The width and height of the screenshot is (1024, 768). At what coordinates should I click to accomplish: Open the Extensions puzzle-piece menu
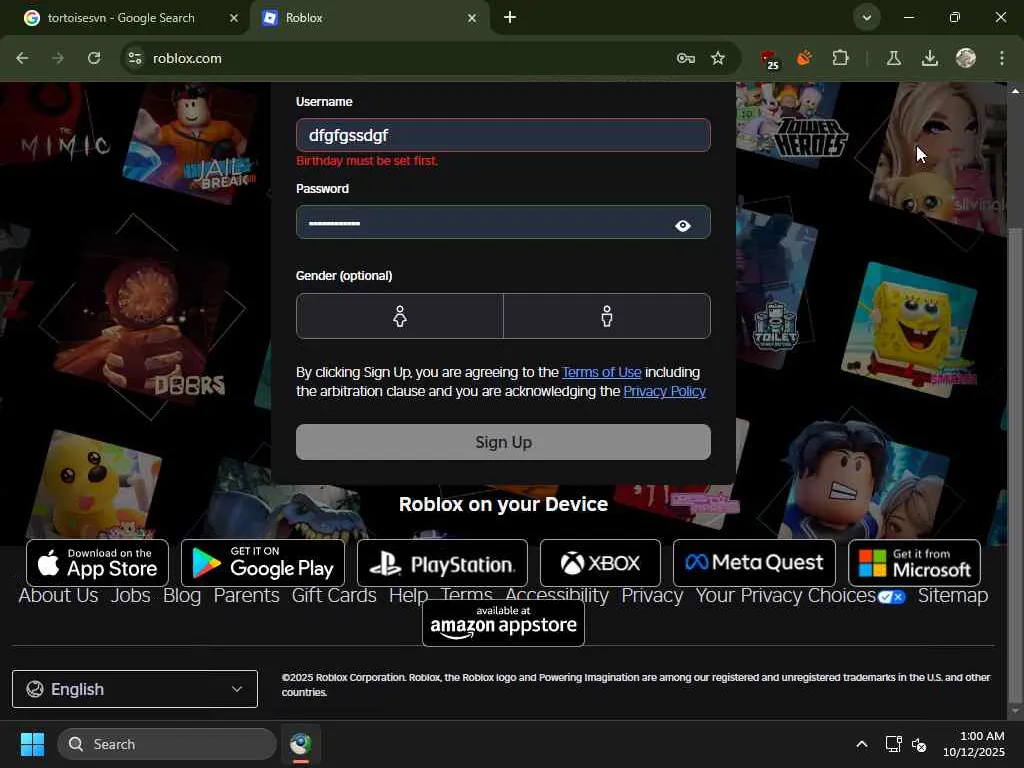click(840, 58)
